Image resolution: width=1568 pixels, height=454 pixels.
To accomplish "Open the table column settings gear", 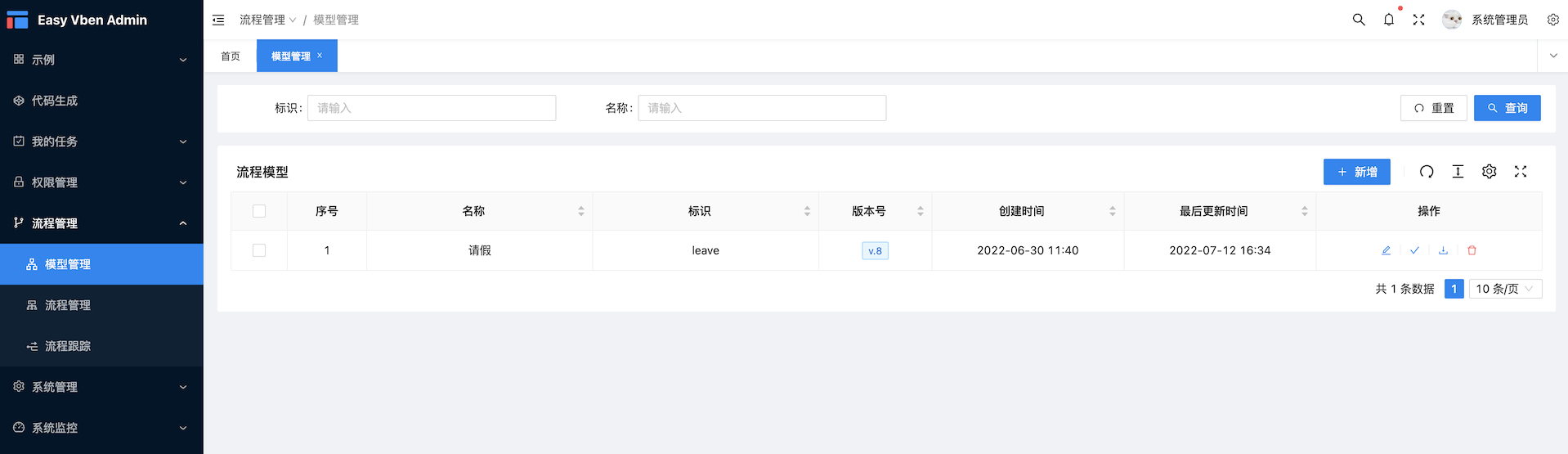I will (x=1490, y=172).
